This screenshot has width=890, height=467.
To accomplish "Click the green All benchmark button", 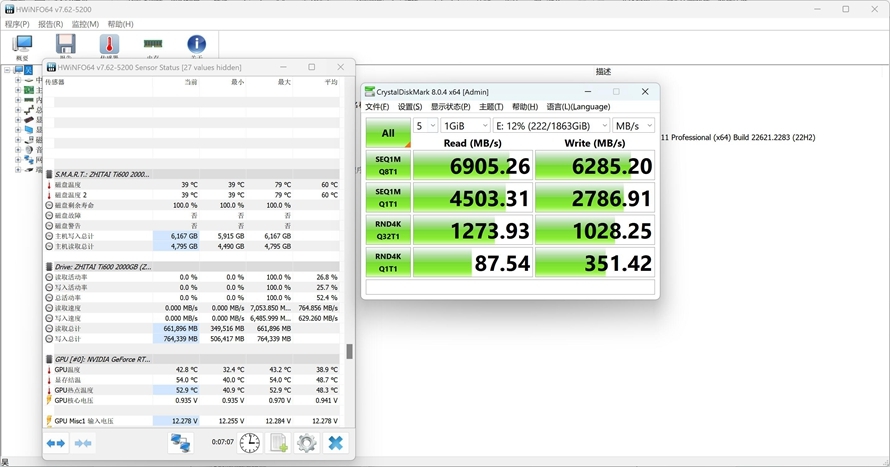I will click(x=387, y=133).
